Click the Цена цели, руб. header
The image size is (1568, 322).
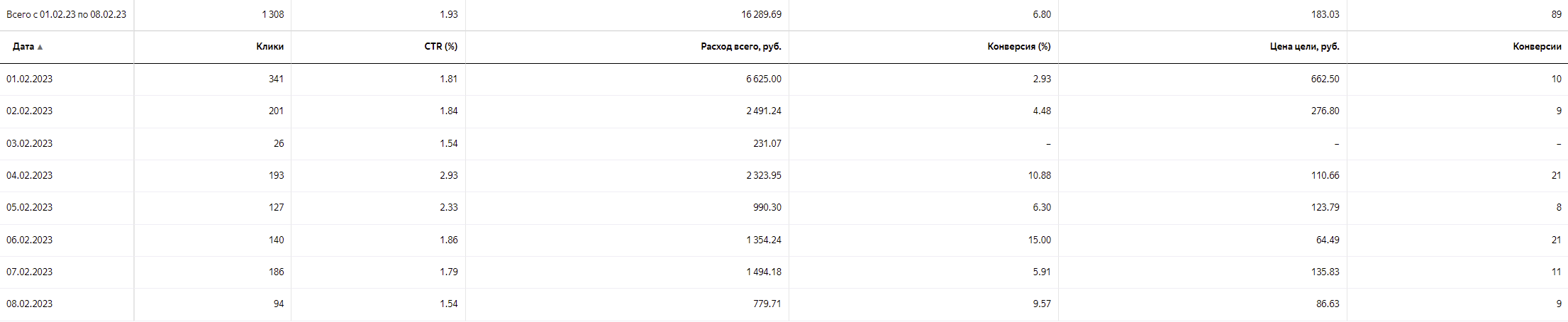[x=1304, y=47]
